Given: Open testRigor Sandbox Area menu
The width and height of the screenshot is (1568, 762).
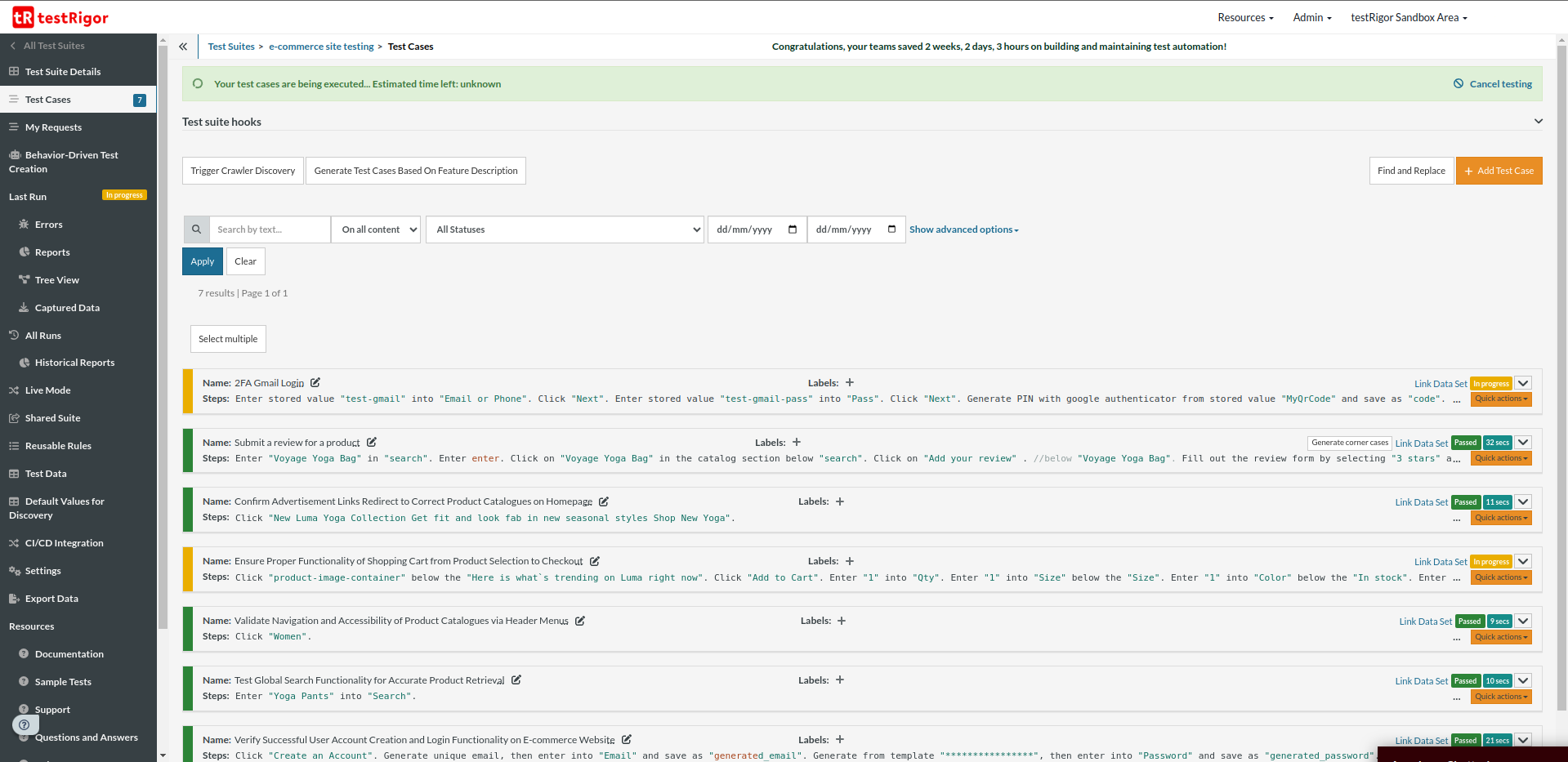Looking at the screenshot, I should [x=1409, y=17].
